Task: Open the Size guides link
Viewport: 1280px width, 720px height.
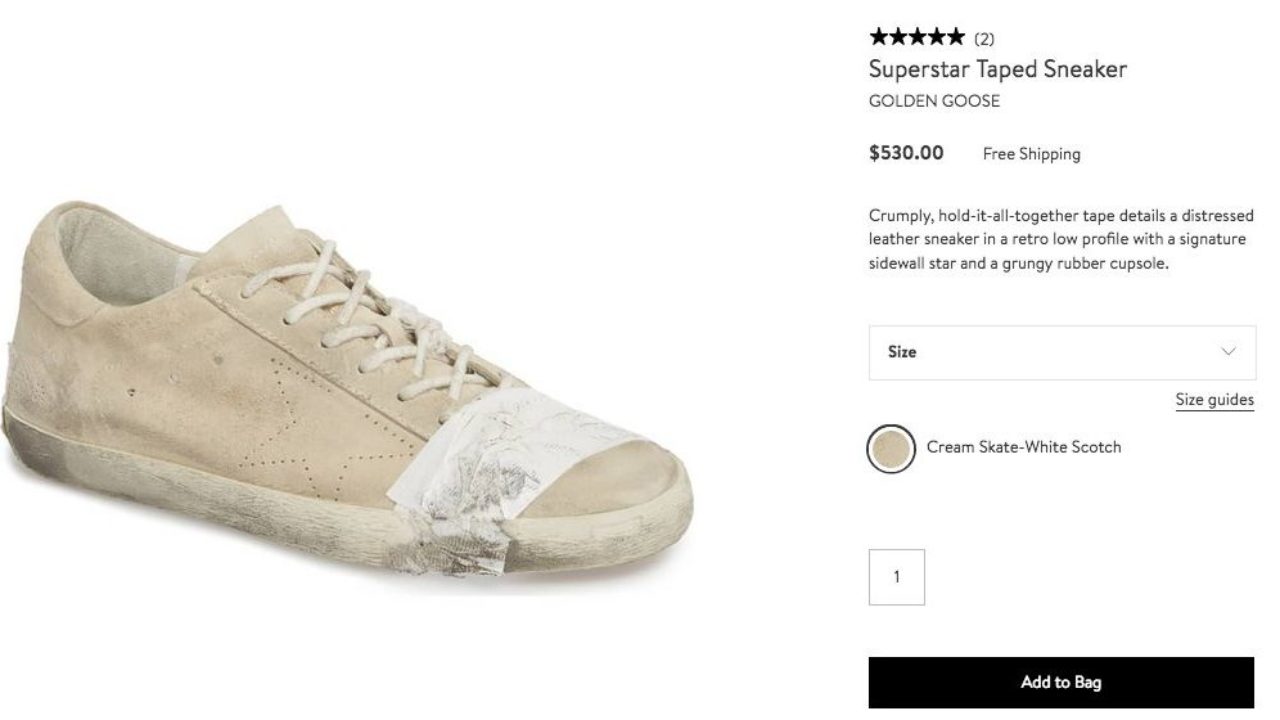Action: click(x=1214, y=400)
